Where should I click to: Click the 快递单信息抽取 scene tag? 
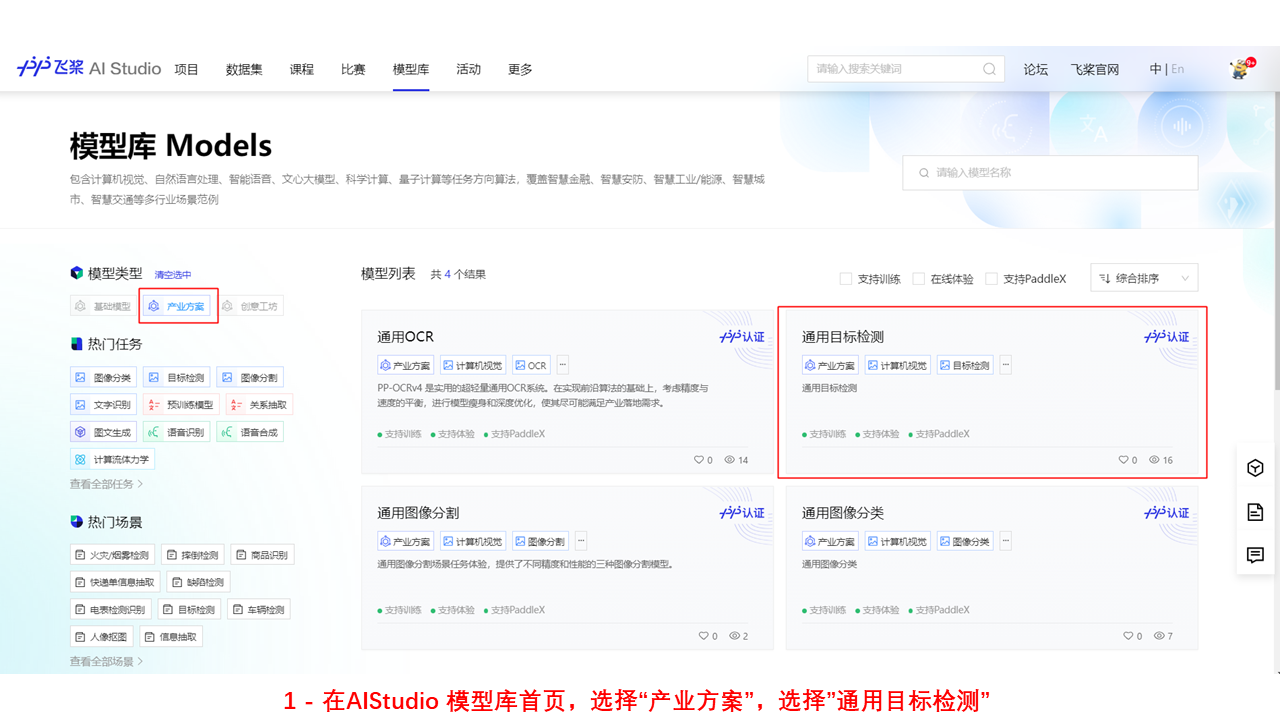[115, 582]
